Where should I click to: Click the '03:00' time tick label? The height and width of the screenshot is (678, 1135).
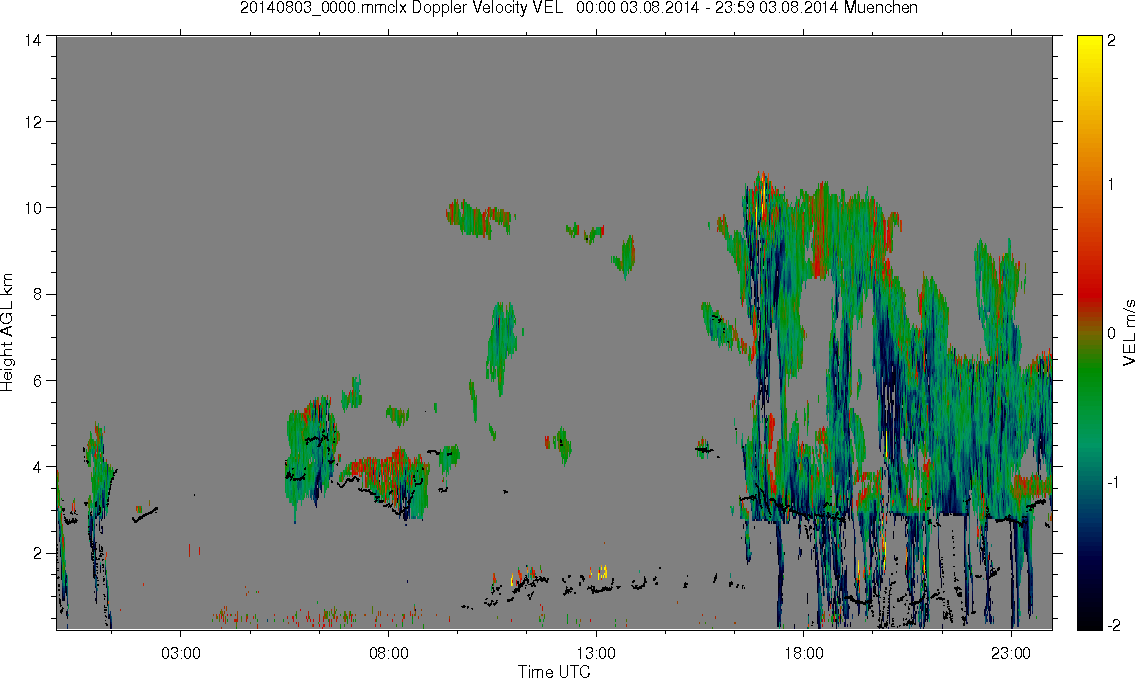[x=180, y=653]
